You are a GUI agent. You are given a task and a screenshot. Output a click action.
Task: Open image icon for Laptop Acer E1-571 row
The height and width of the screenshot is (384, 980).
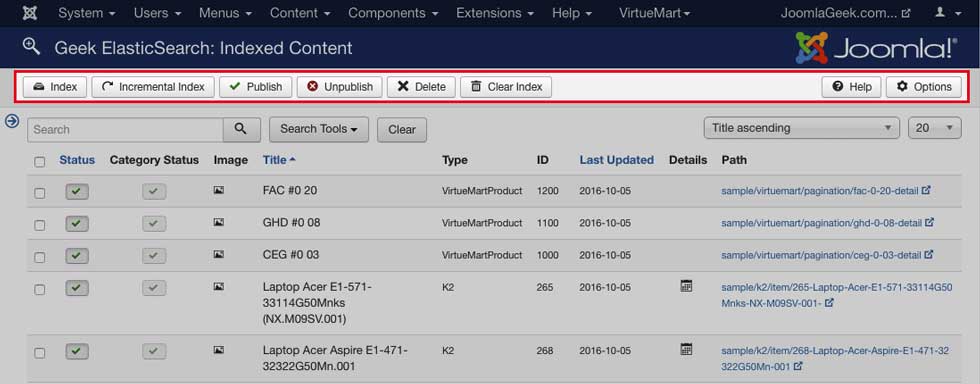pyautogui.click(x=218, y=286)
